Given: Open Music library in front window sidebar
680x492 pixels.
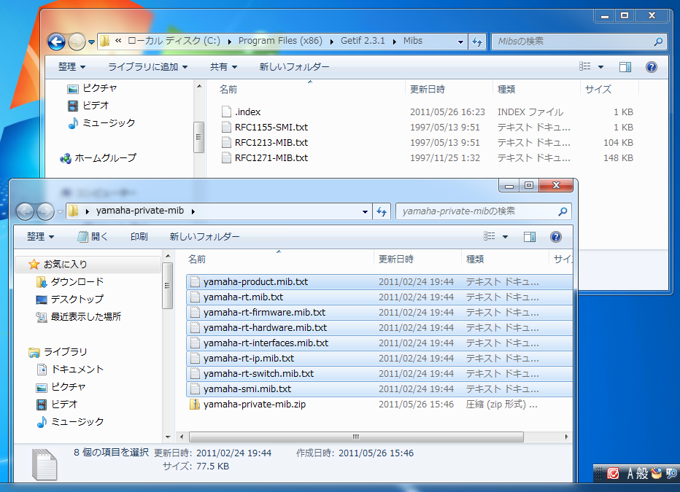Looking at the screenshot, I should click(70, 422).
